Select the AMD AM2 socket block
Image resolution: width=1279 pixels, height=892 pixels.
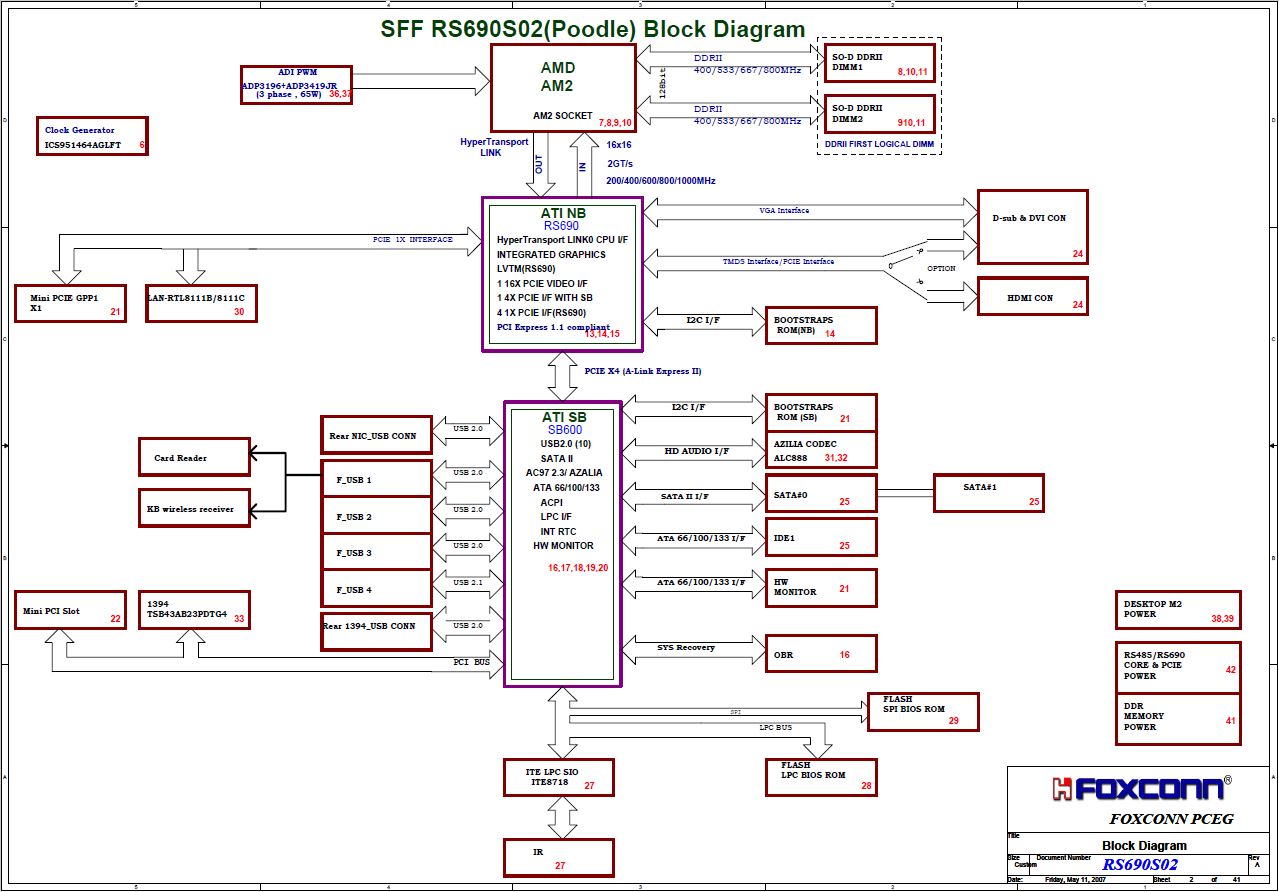tap(563, 87)
